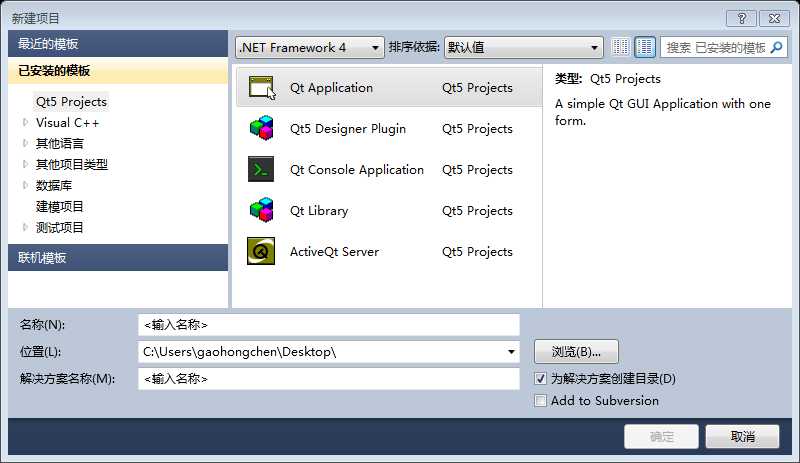Focus the 解决方案名称 input field
The height and width of the screenshot is (463, 800).
click(x=329, y=379)
